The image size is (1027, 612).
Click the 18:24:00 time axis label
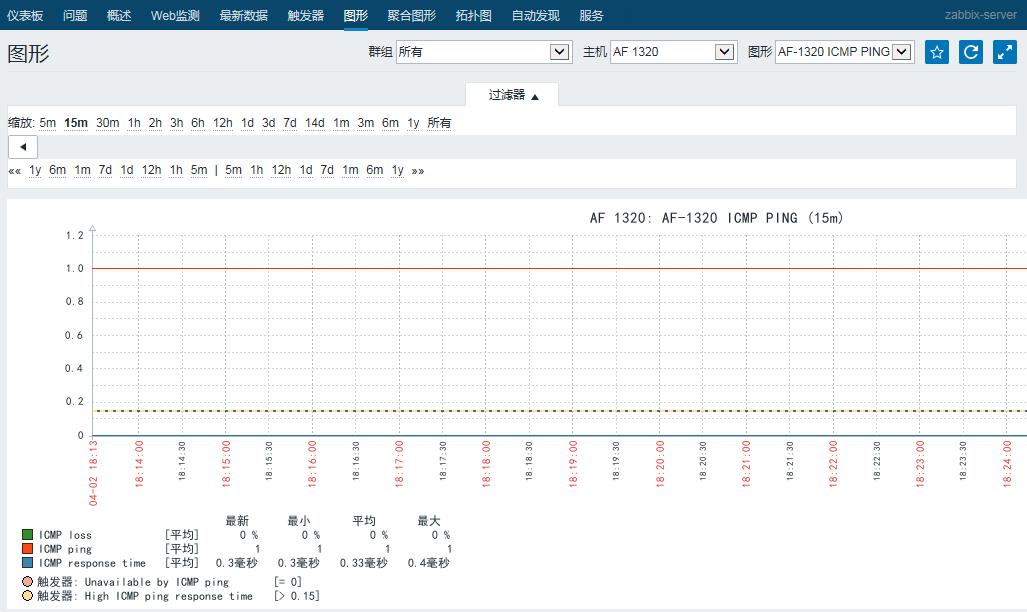1007,463
